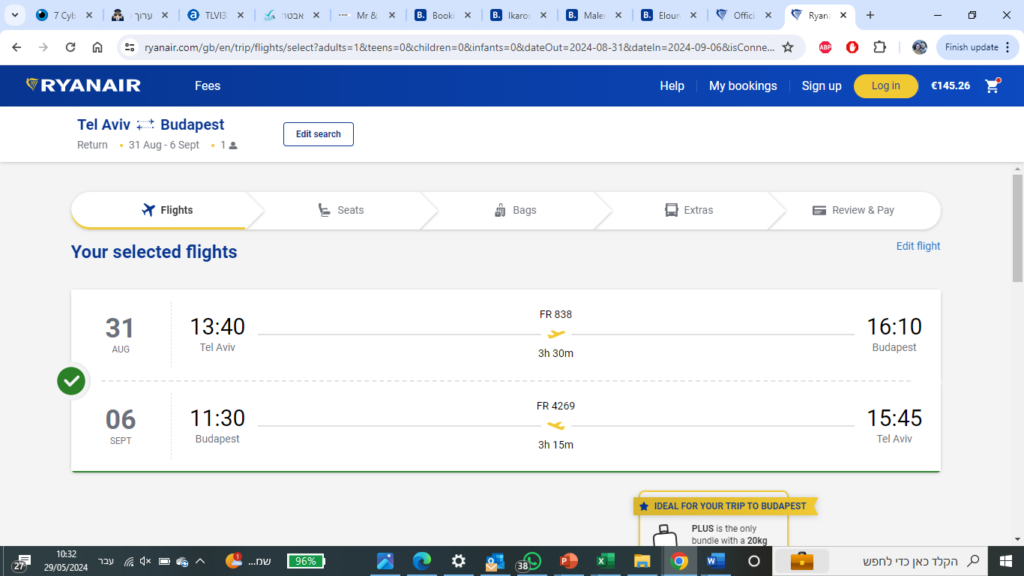Open My bookings link

pyautogui.click(x=743, y=86)
